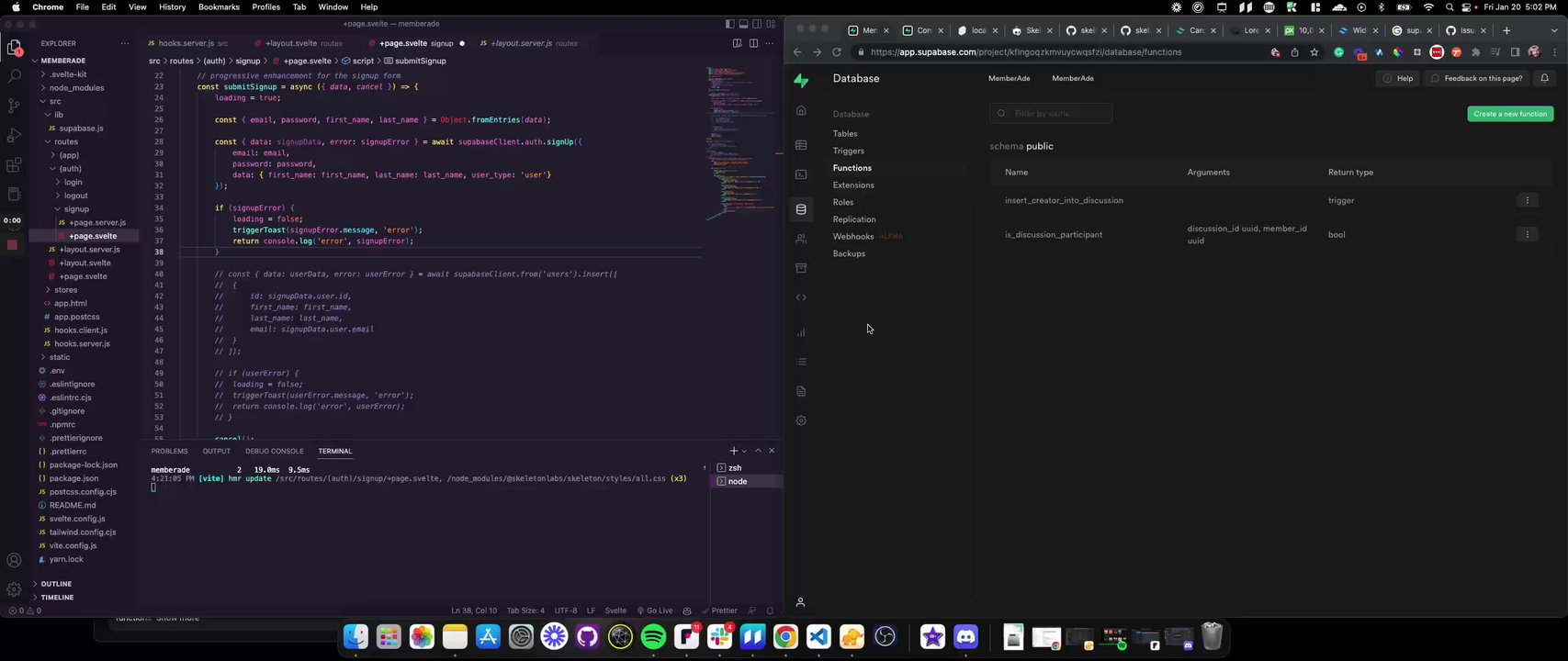Expand the node_modules folder
This screenshot has width=1568, height=661.
[76, 88]
